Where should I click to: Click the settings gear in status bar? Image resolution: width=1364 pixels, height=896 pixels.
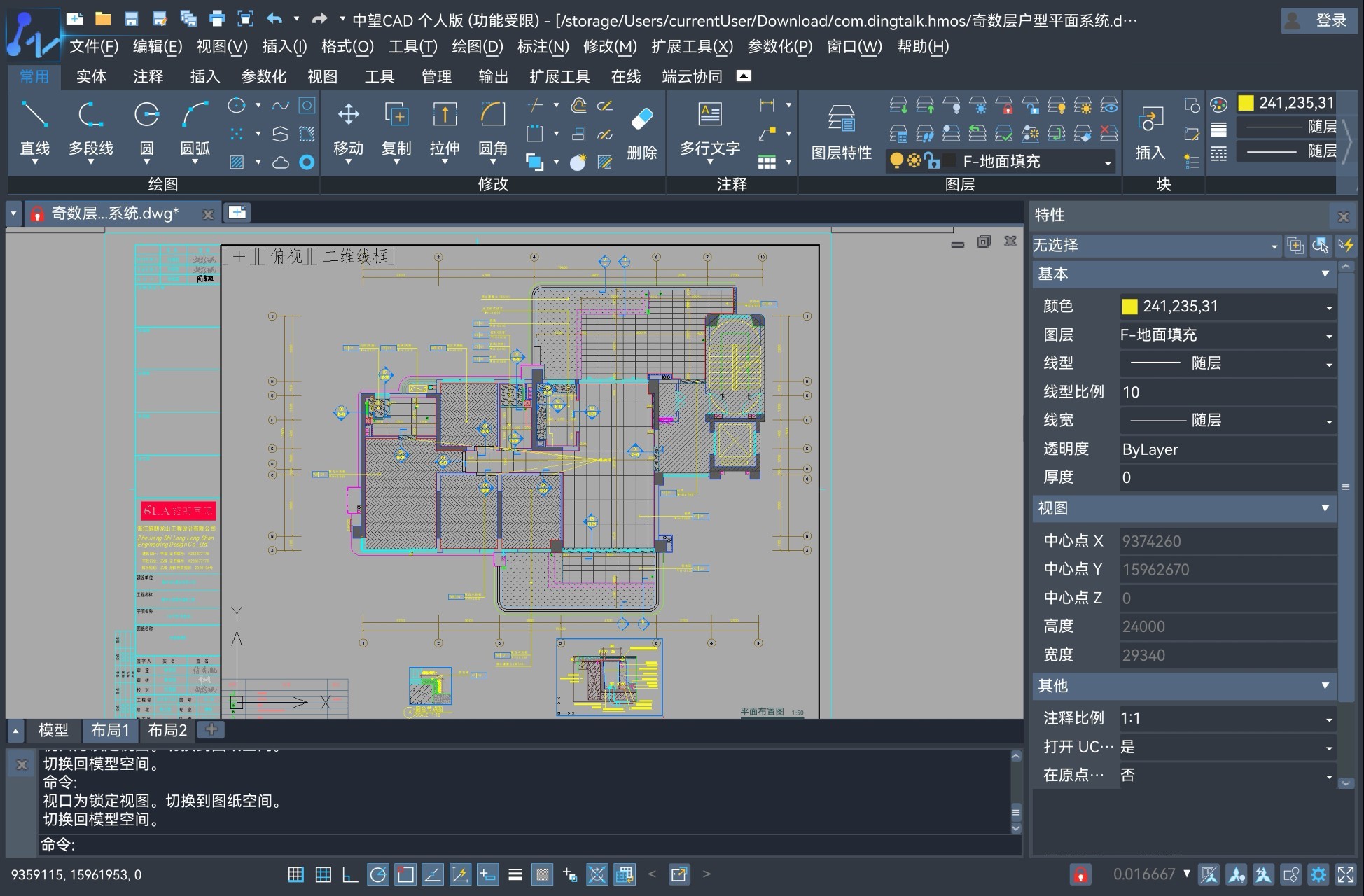[1318, 874]
